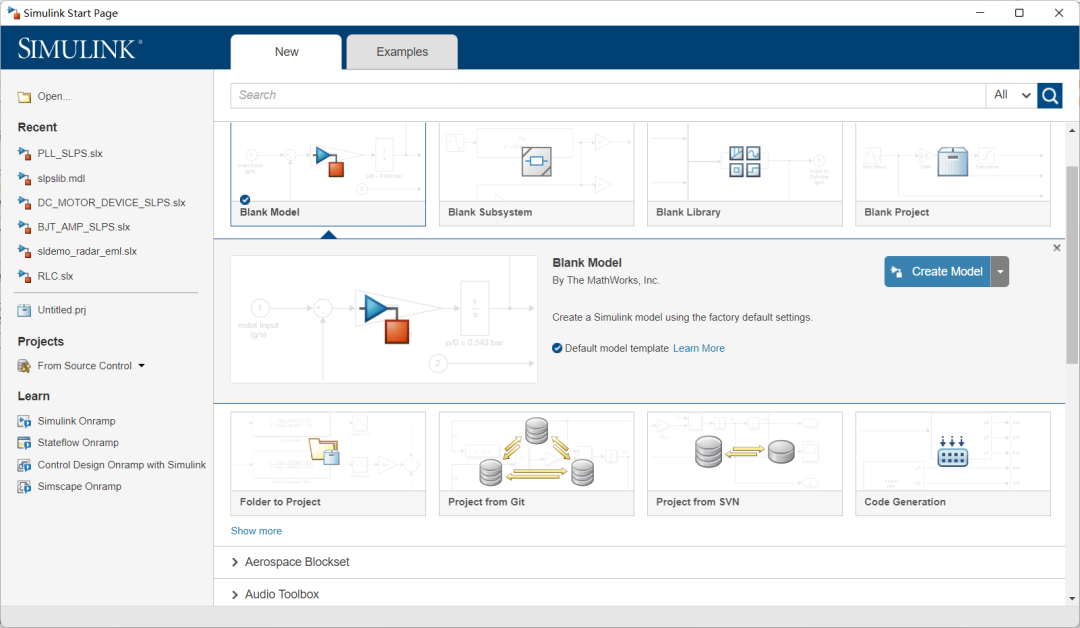The height and width of the screenshot is (628, 1080).
Task: Click the Open folder icon
Action: 24,96
